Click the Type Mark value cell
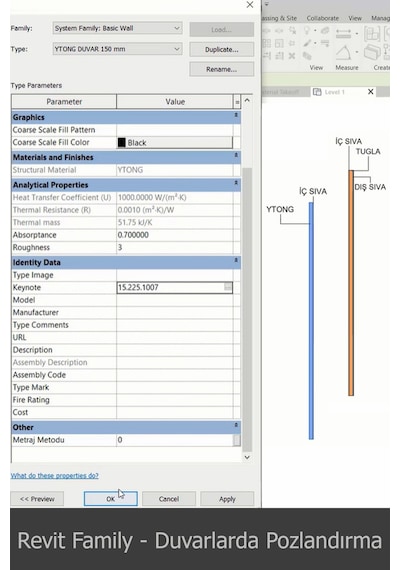 tap(175, 387)
